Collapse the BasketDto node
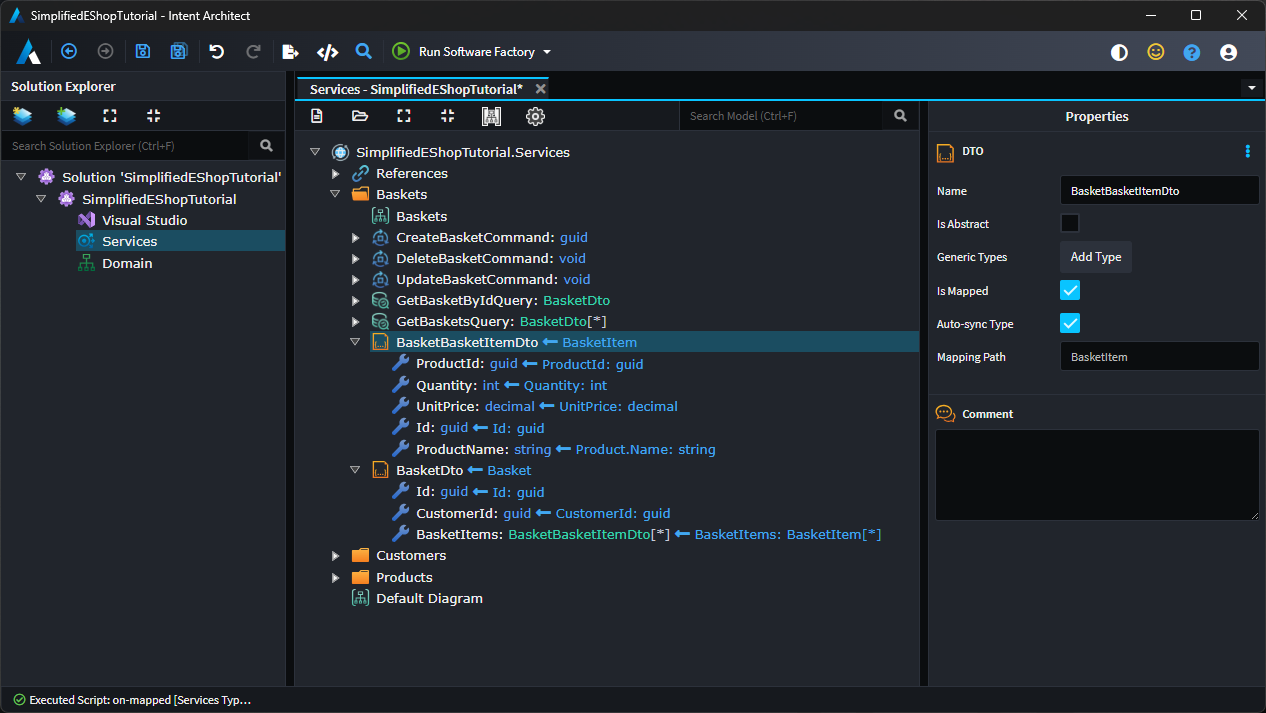This screenshot has height=713, width=1266. click(x=355, y=470)
